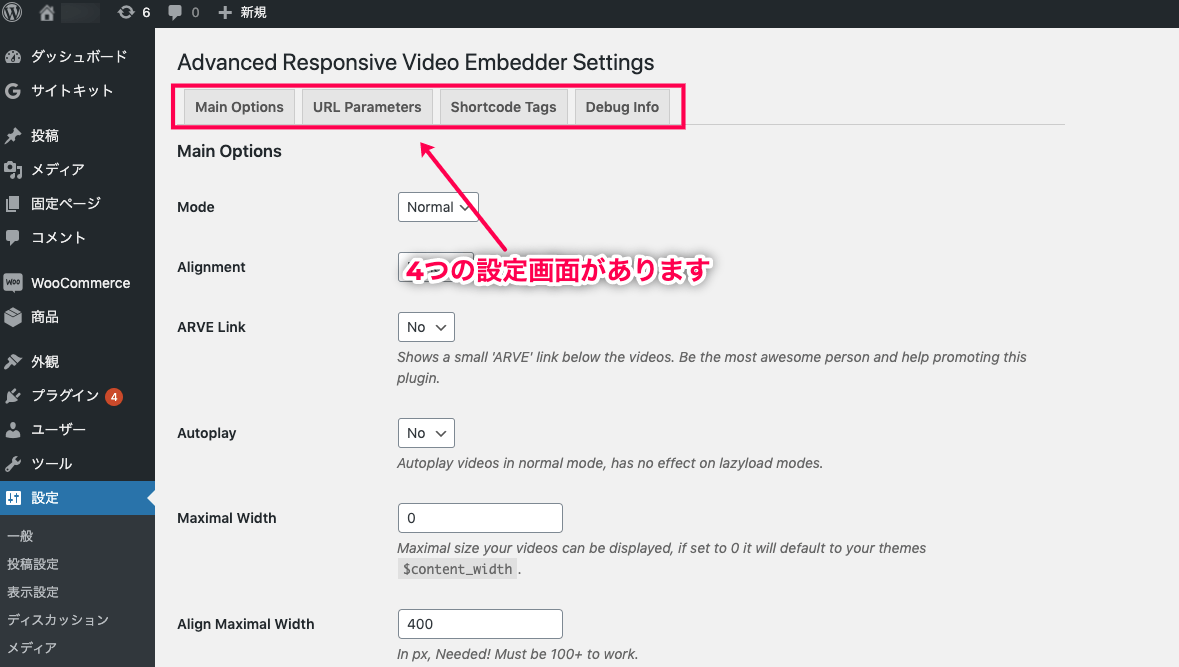Click the Advanced Responsive Video Embedder Settings heading
The image size is (1179, 667).
point(416,62)
